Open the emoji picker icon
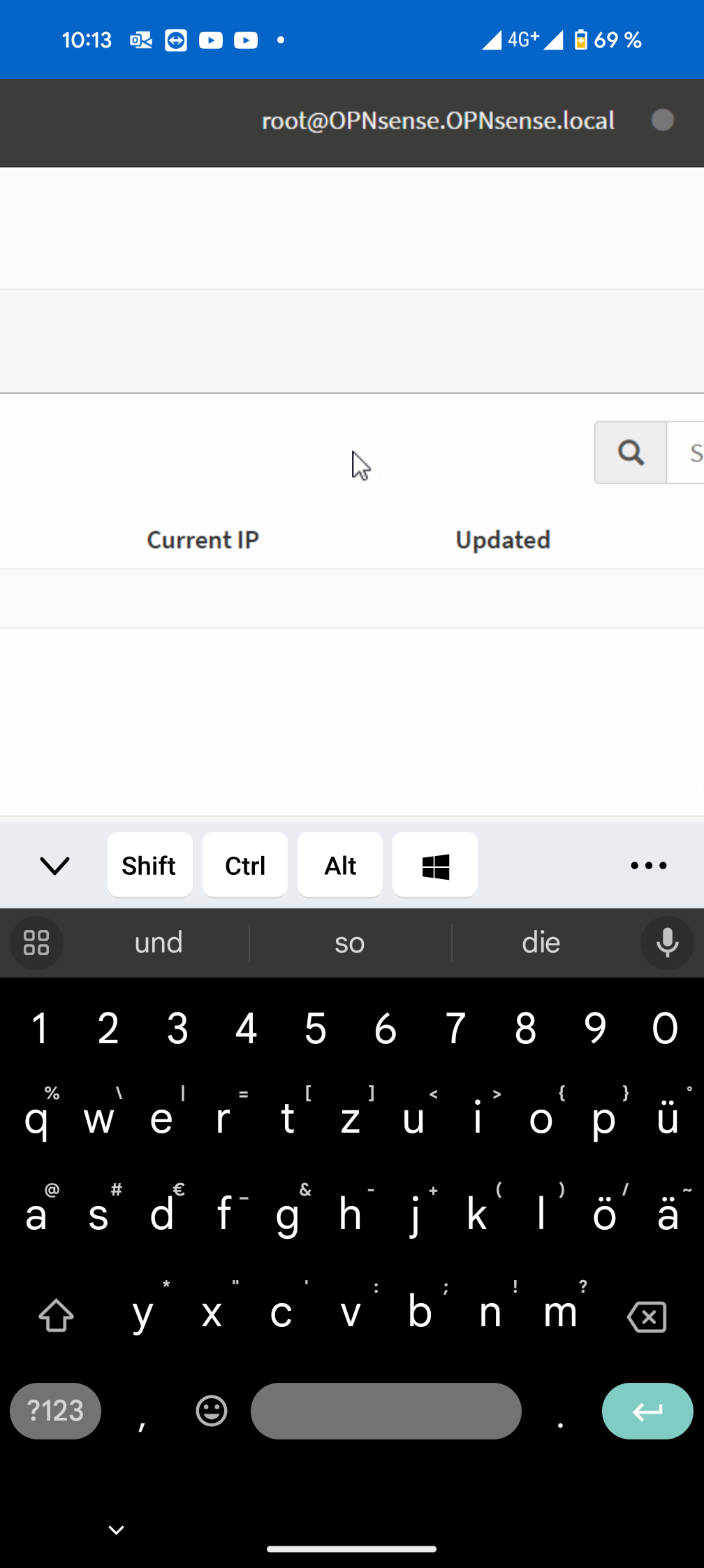Viewport: 704px width, 1568px height. 211,1411
